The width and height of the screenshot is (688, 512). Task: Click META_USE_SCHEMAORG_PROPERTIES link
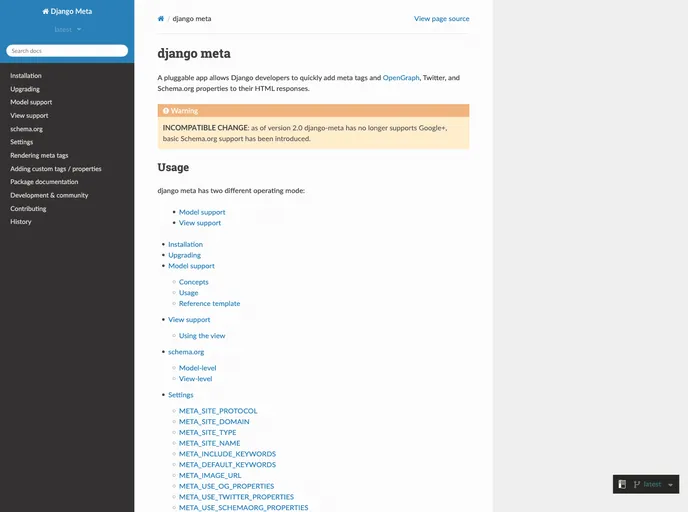point(243,508)
